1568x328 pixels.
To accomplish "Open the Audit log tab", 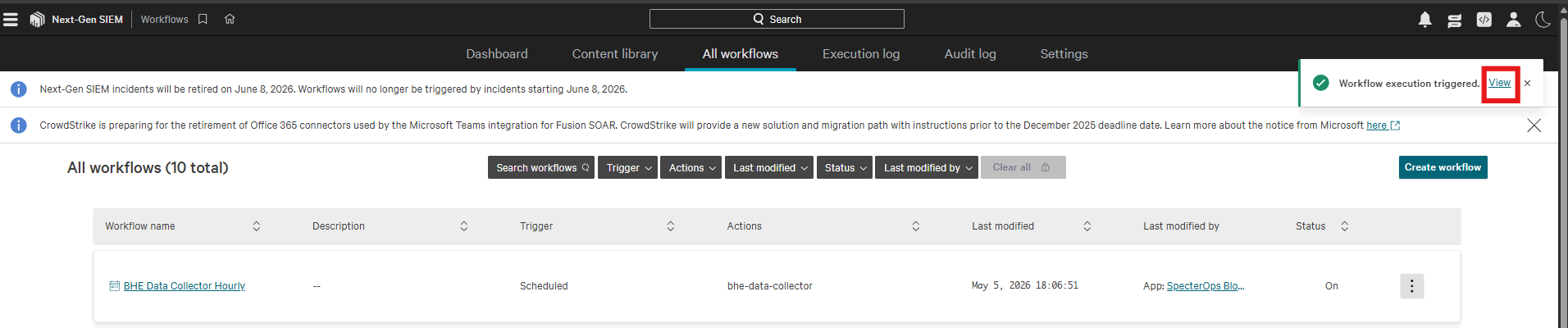I will pyautogui.click(x=970, y=54).
